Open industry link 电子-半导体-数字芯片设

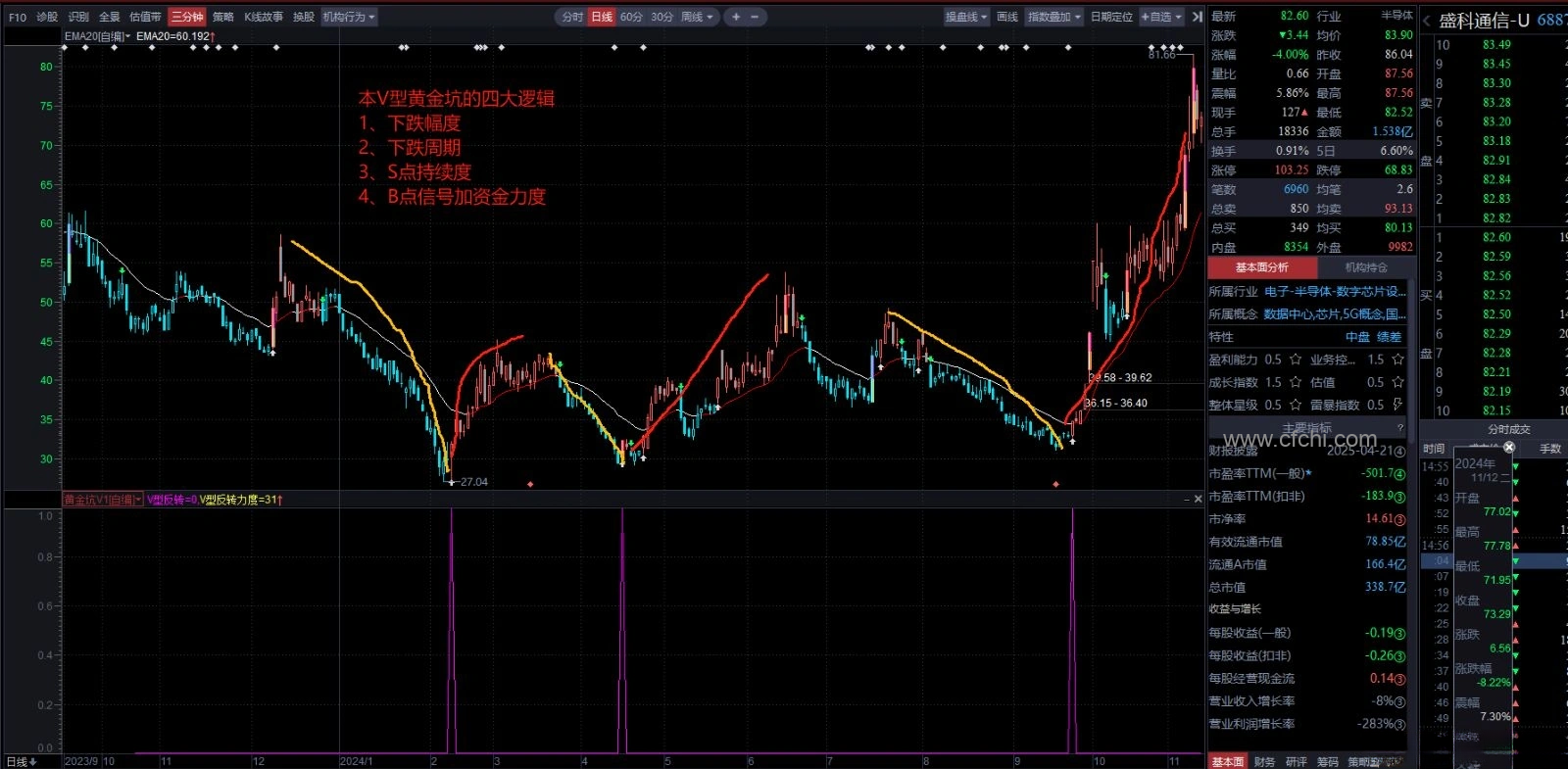point(1335,292)
